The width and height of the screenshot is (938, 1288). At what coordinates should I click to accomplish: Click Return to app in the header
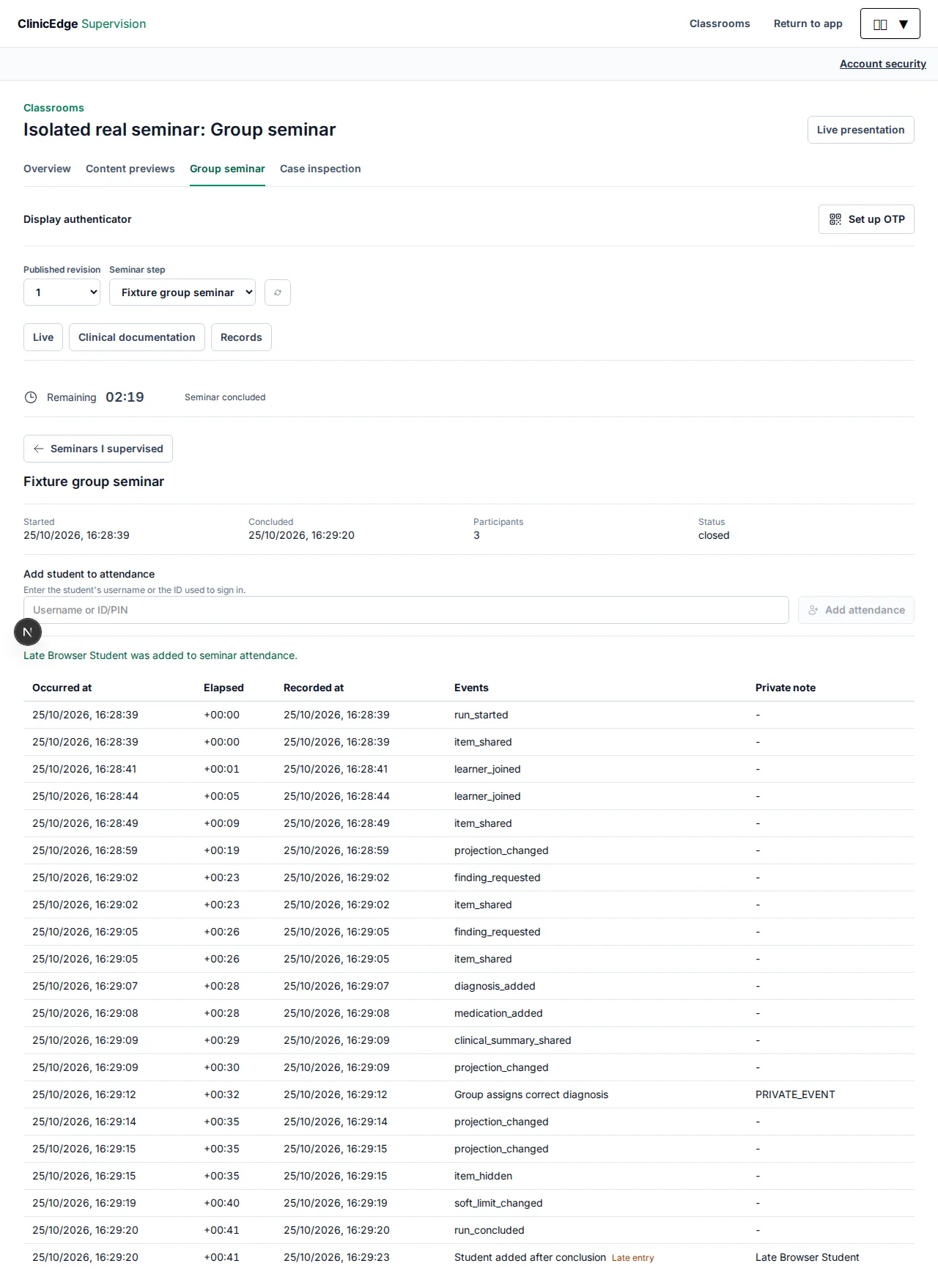click(x=808, y=23)
